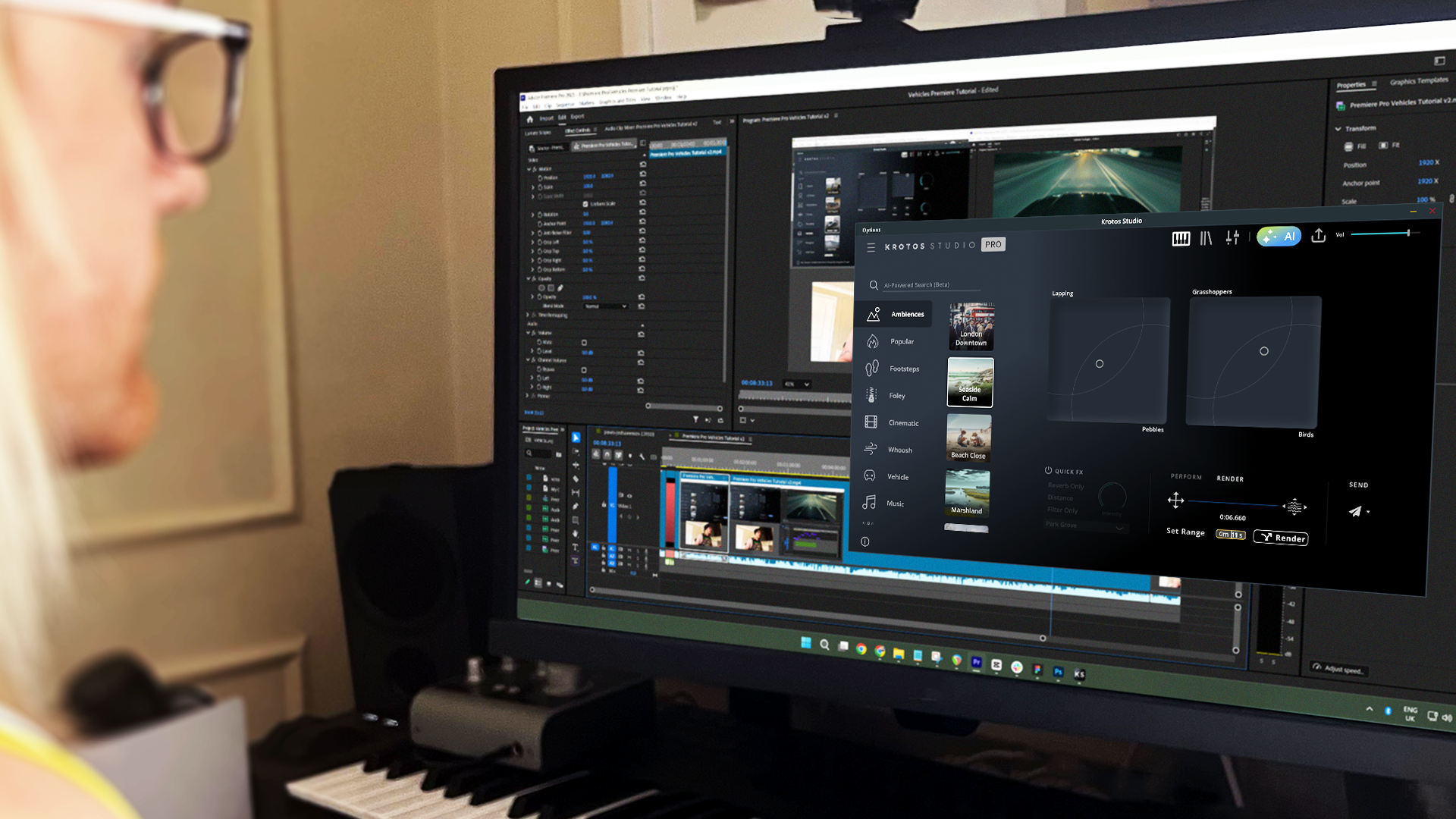Click the waveform density icon in the Render section
This screenshot has height=819, width=1456.
tap(1294, 507)
